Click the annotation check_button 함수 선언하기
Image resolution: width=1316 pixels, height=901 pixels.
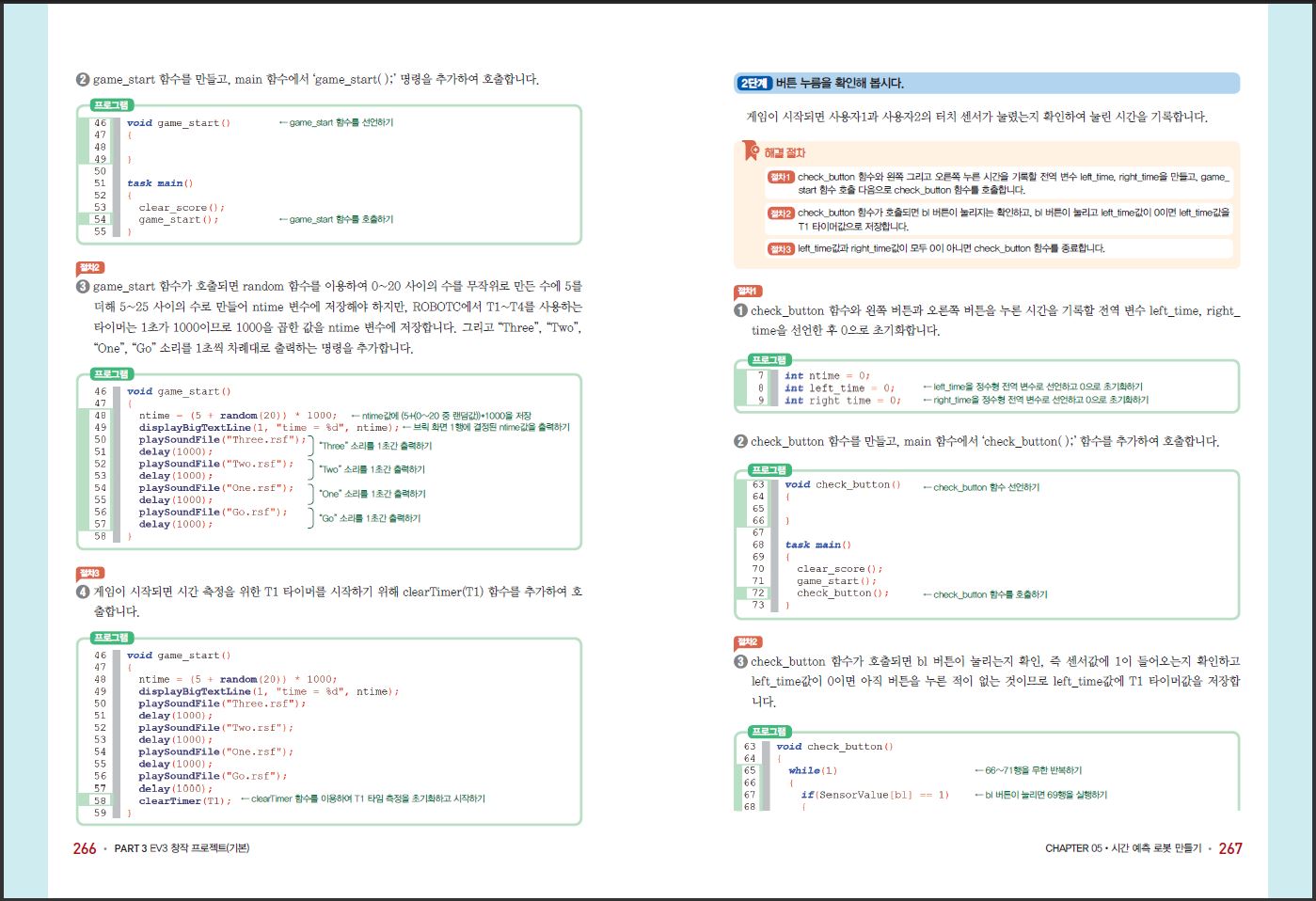coord(981,487)
